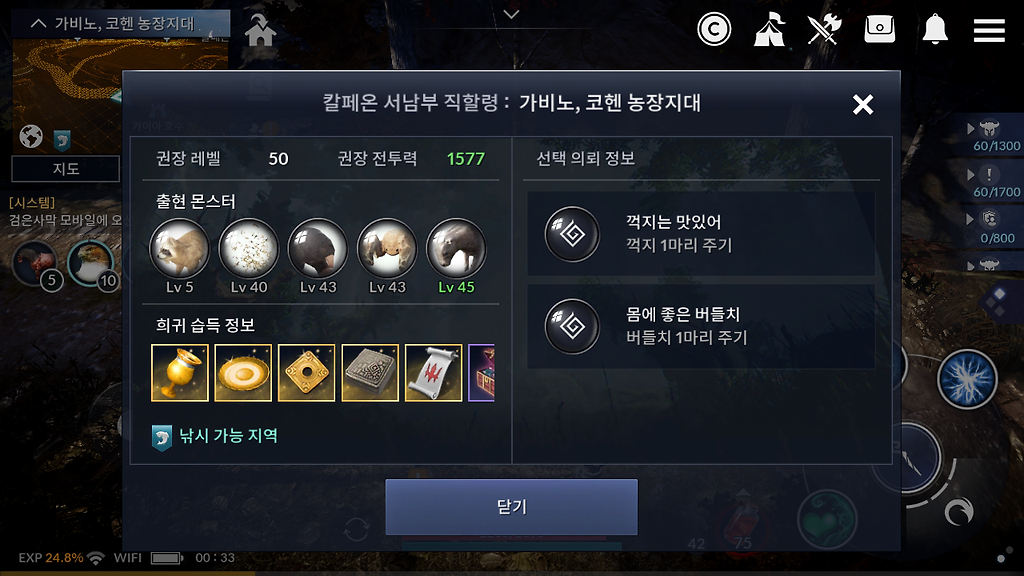The image size is (1024, 576).
Task: Select the golden goblet rare item
Action: [x=180, y=373]
